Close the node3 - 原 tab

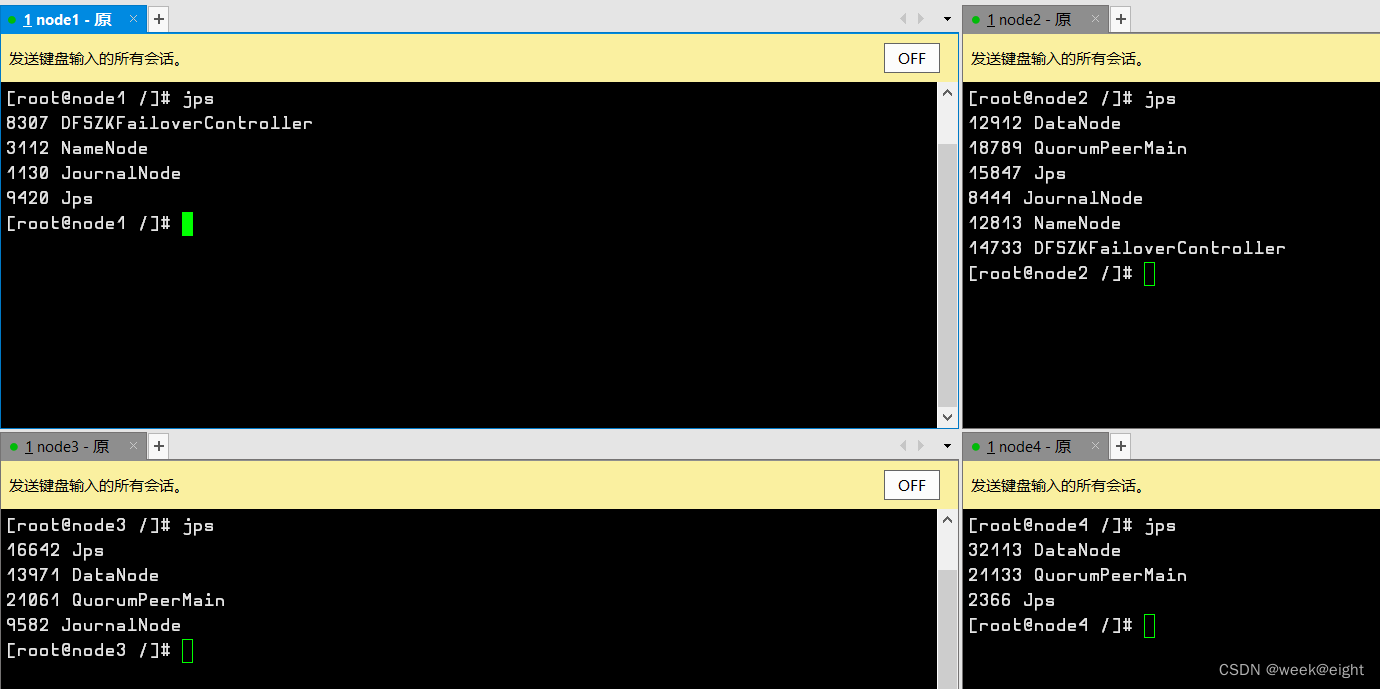(x=133, y=446)
